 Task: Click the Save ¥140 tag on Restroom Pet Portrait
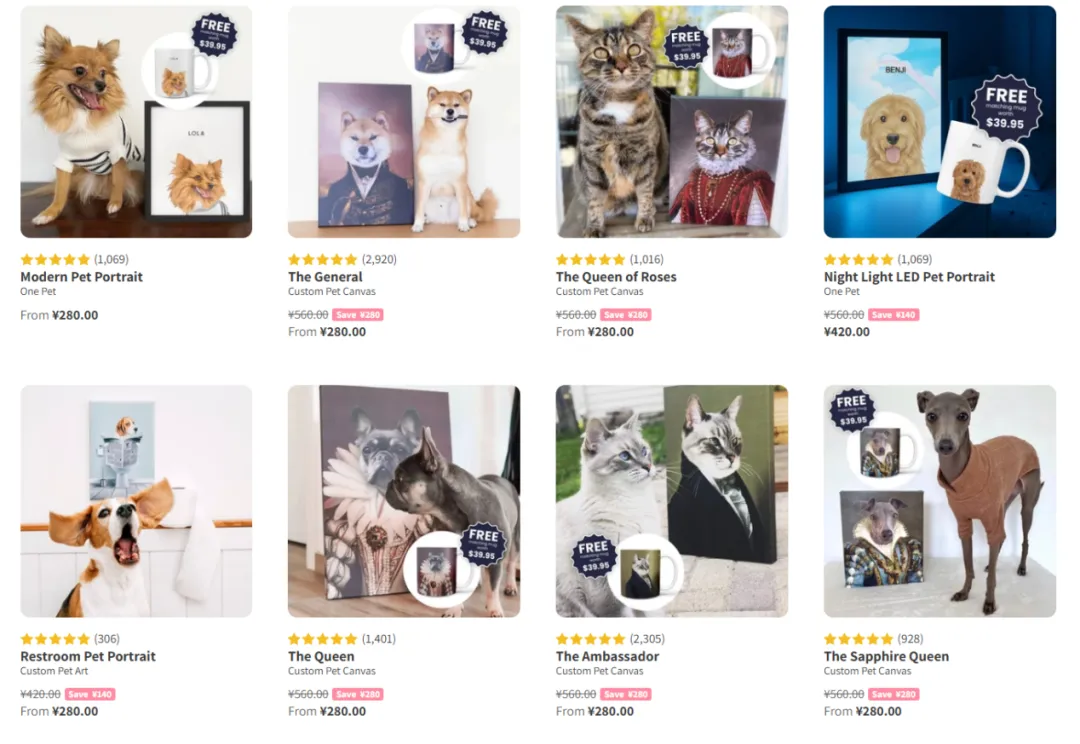[x=90, y=694]
